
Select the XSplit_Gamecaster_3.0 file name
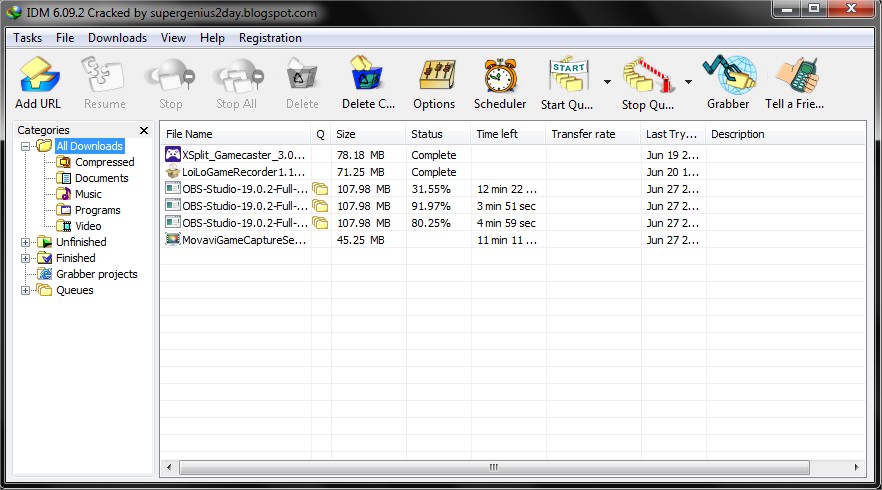(x=244, y=155)
